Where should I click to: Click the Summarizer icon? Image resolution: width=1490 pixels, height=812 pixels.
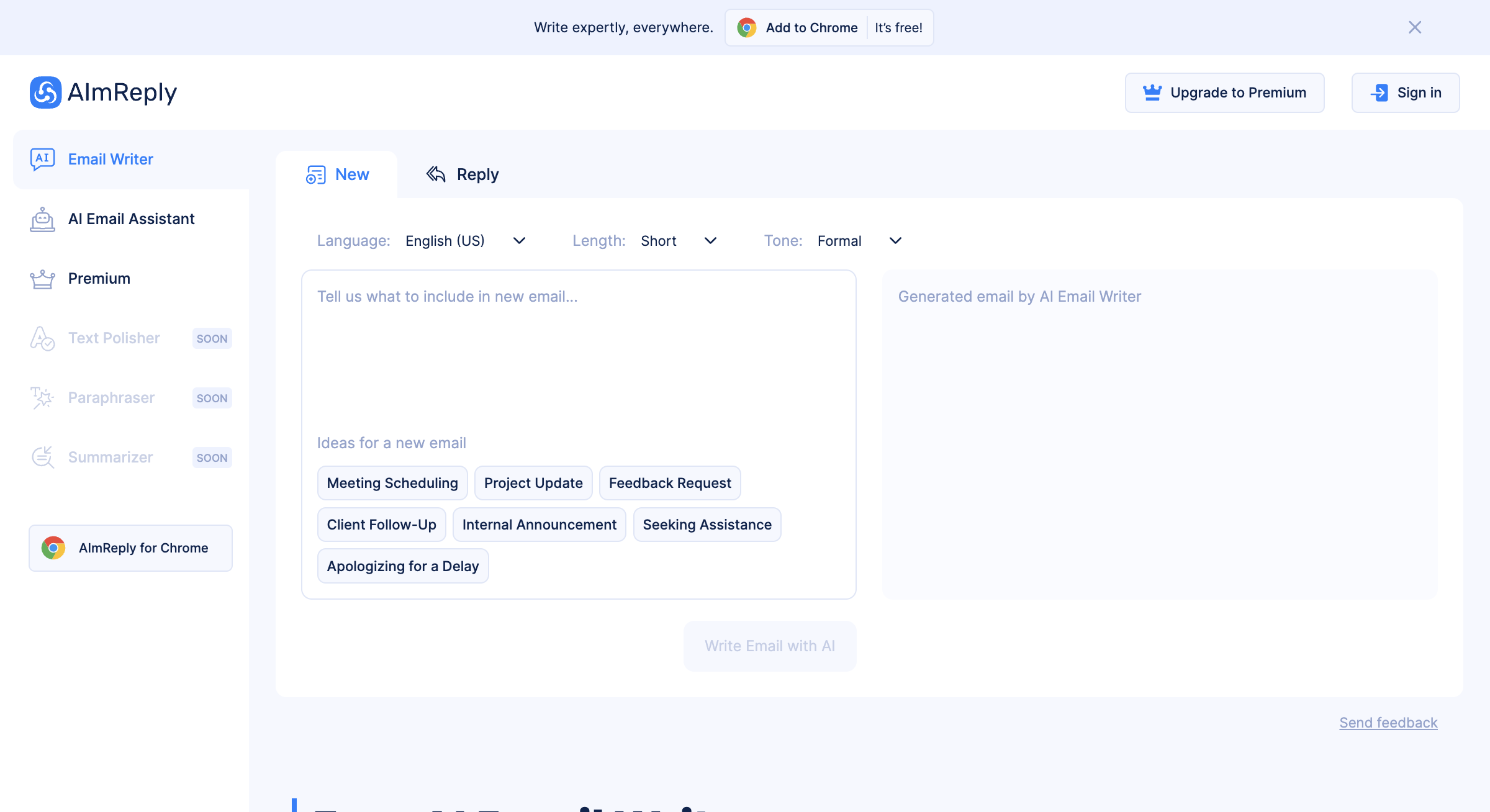[42, 458]
